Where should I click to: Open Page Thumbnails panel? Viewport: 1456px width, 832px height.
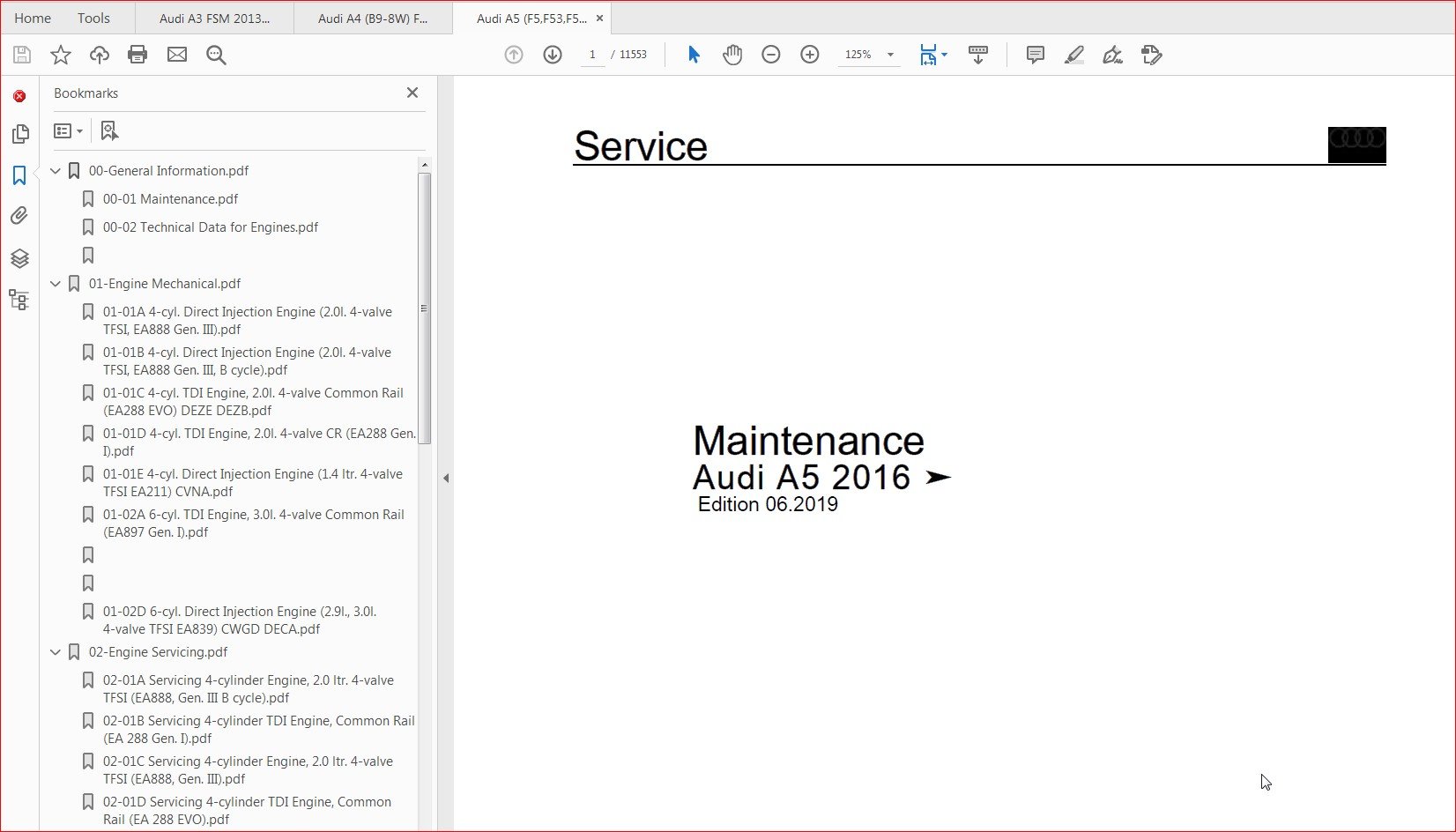19,134
